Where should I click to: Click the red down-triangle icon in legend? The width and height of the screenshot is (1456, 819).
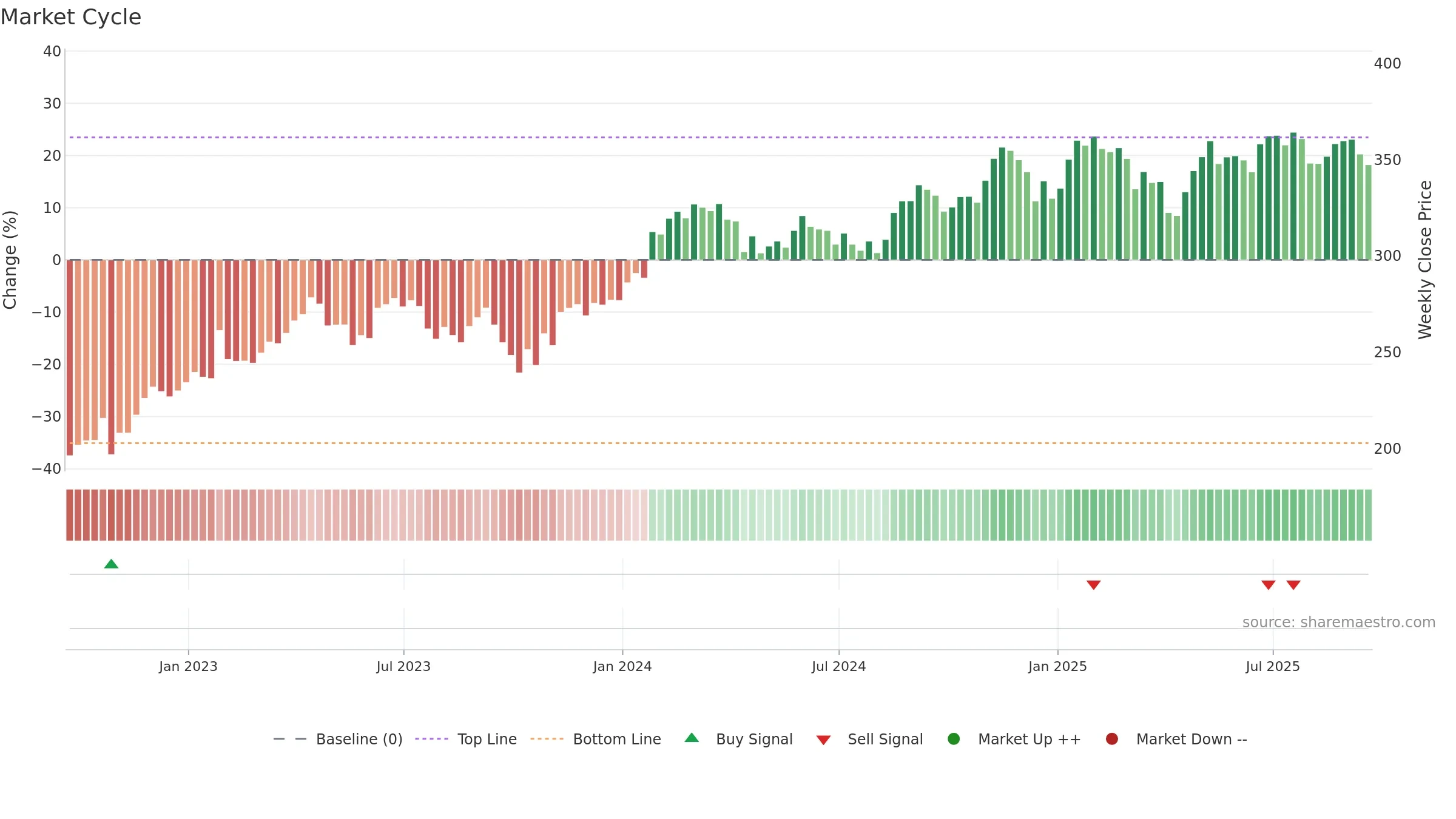(x=823, y=740)
